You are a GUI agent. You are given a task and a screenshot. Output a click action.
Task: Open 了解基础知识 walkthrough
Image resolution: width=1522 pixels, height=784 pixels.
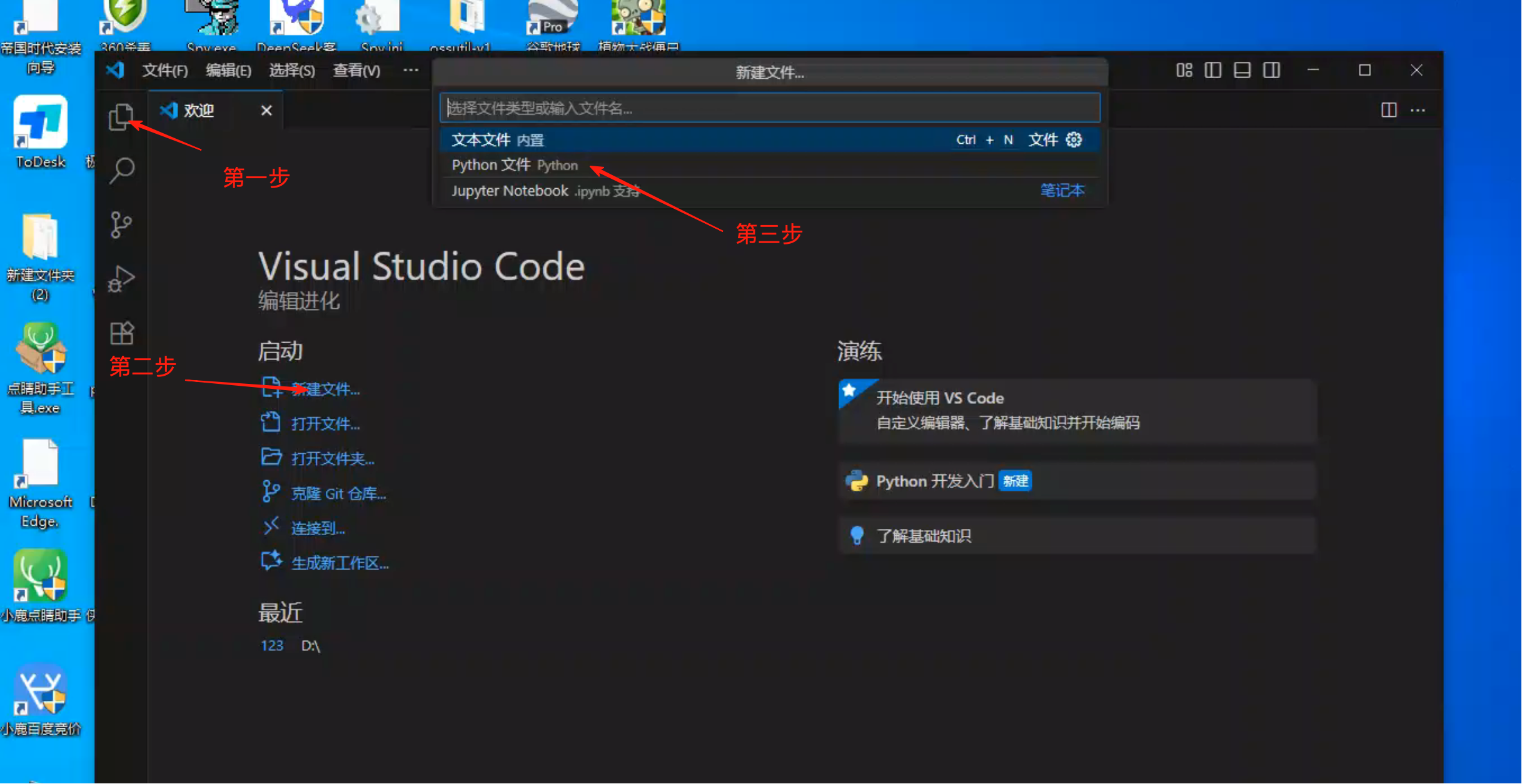click(1077, 536)
